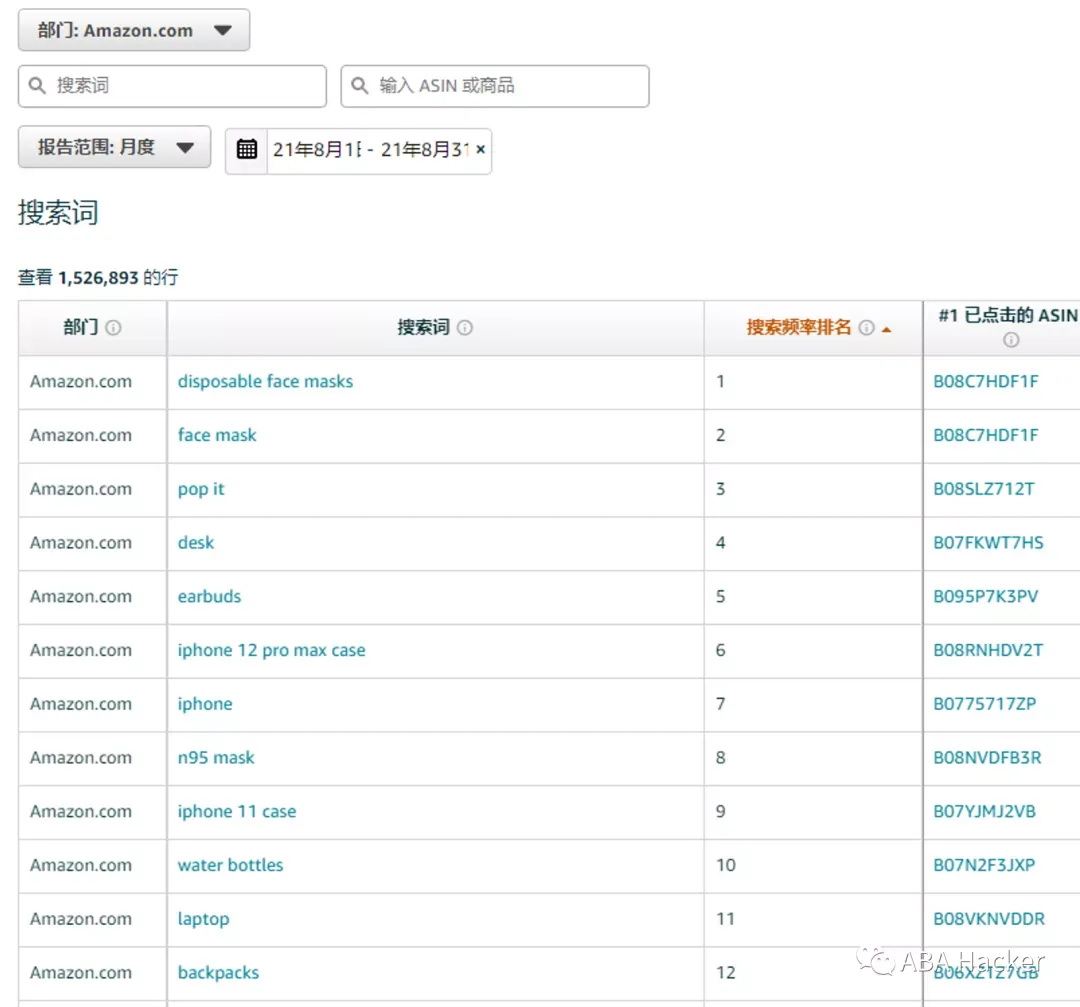
Task: Open the search term 'face mask'
Action: click(x=217, y=435)
